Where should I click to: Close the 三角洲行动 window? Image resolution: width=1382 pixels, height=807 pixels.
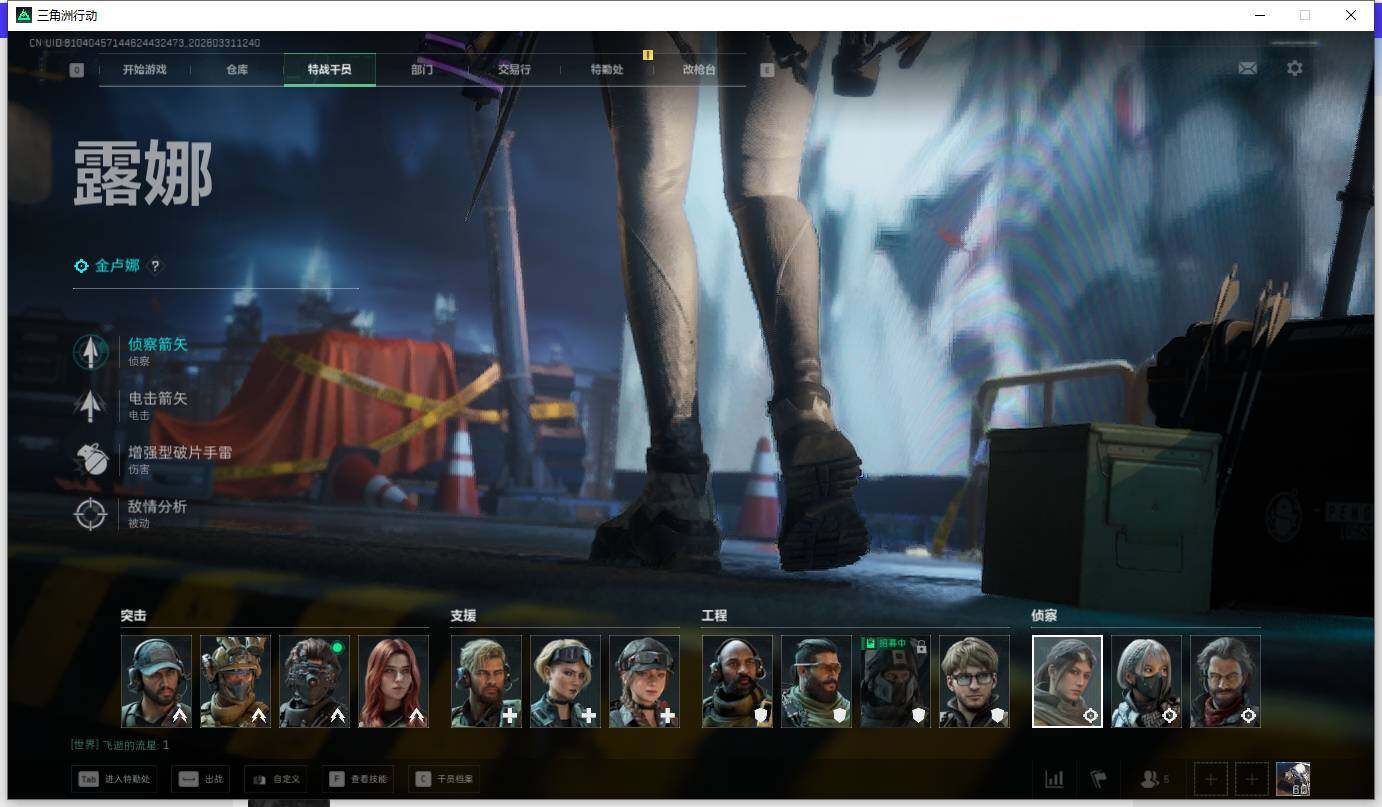pos(1351,15)
